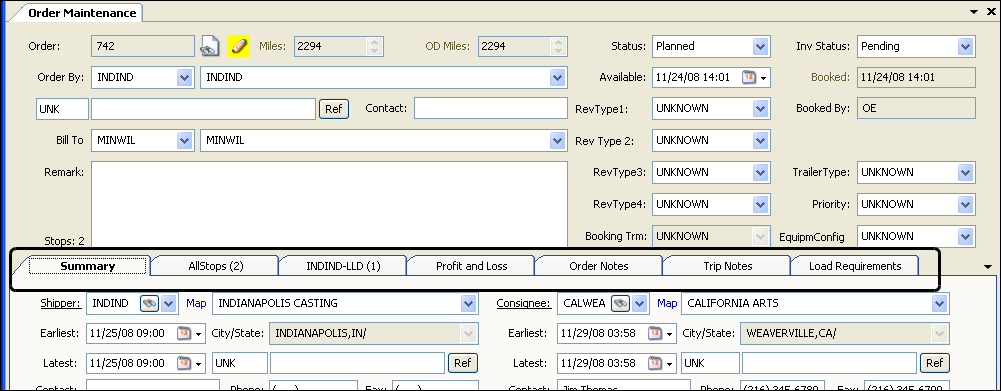Viewport: 1001px width, 391px height.
Task: Click the yellow pencil edit icon
Action: point(238,46)
